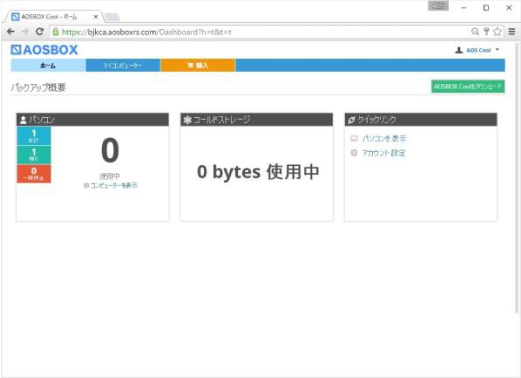Click the monitor icon beside パソコンを表示
This screenshot has height=378, width=521.
pyautogui.click(x=354, y=138)
